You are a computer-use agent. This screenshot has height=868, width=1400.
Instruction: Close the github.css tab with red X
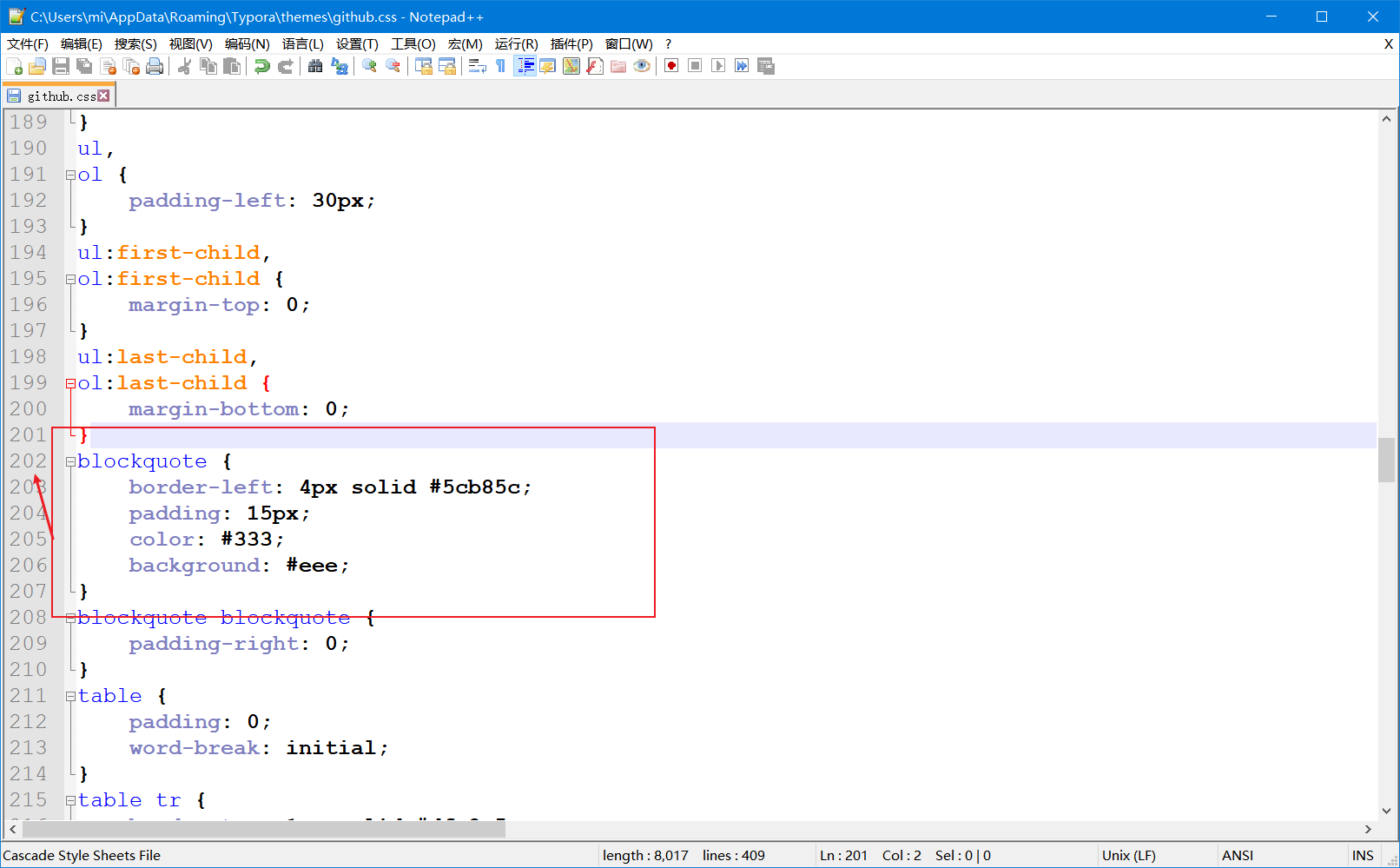tap(103, 96)
